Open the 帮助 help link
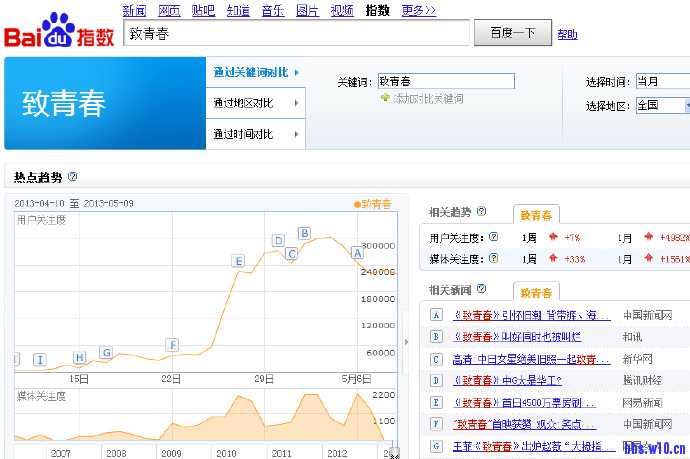The width and height of the screenshot is (690, 459). click(x=567, y=34)
